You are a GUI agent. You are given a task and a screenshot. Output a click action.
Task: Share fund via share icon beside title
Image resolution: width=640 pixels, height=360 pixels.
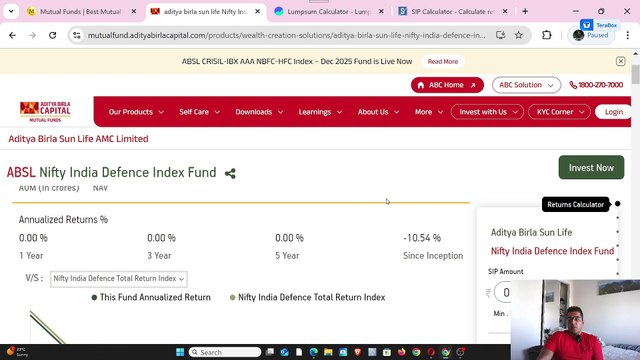coord(230,173)
